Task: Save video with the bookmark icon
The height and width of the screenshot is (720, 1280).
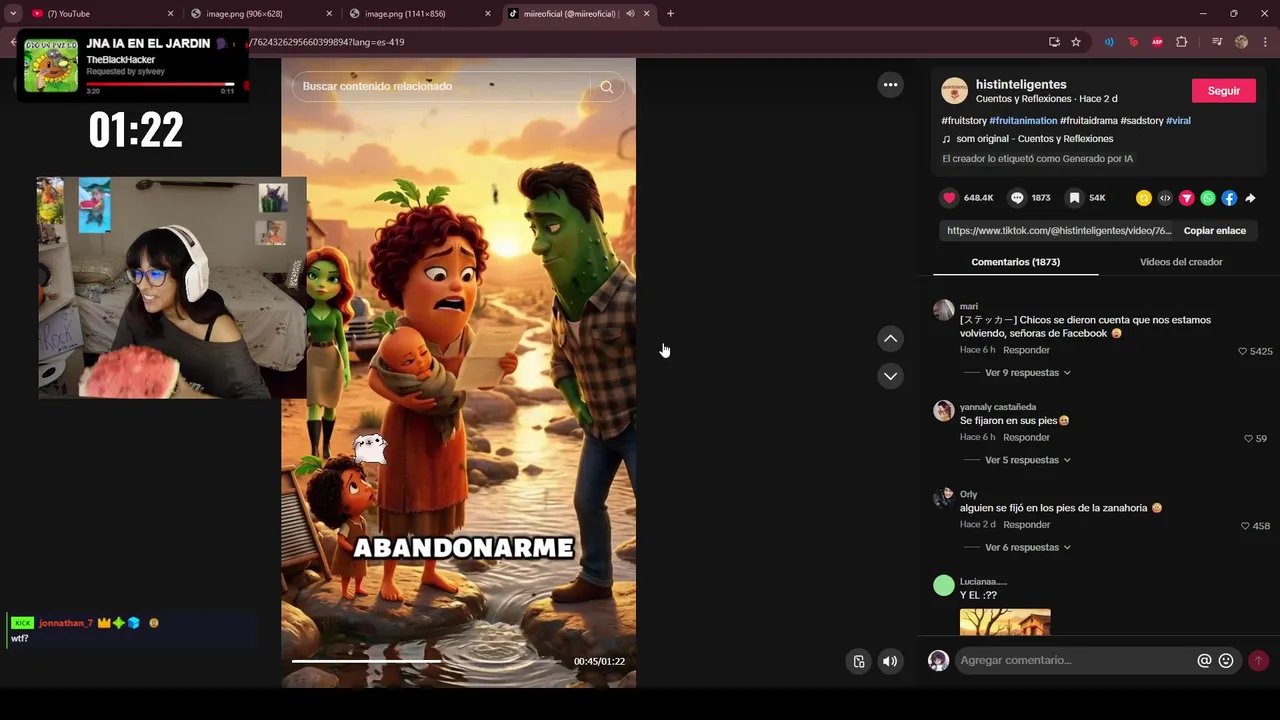Action: coord(1074,198)
